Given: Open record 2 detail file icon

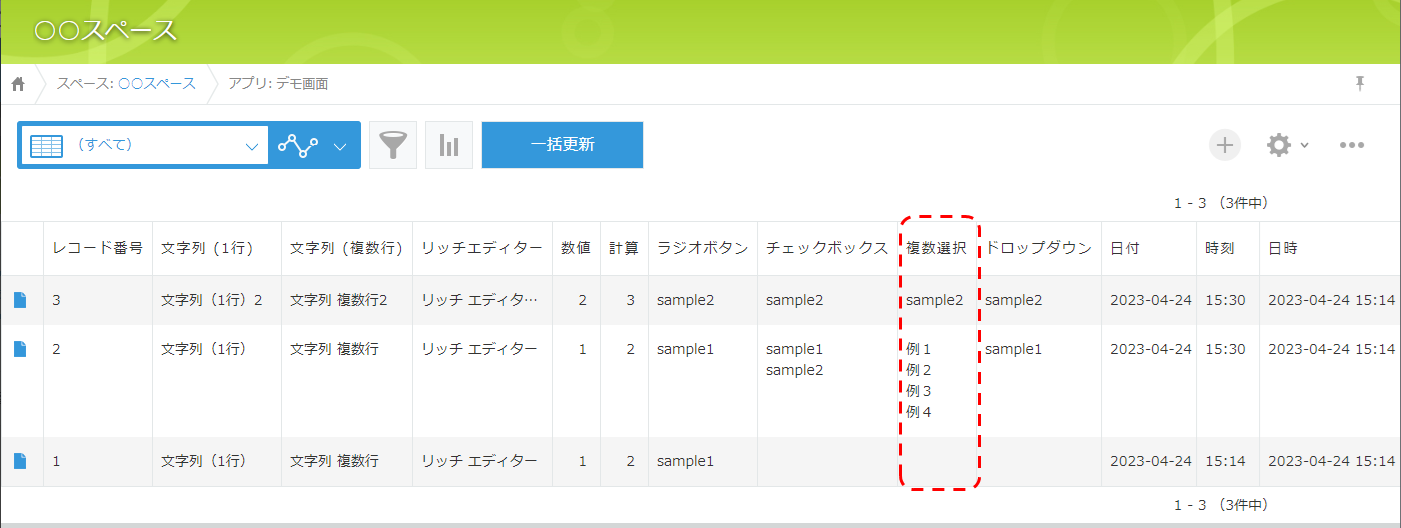Looking at the screenshot, I should click(21, 349).
